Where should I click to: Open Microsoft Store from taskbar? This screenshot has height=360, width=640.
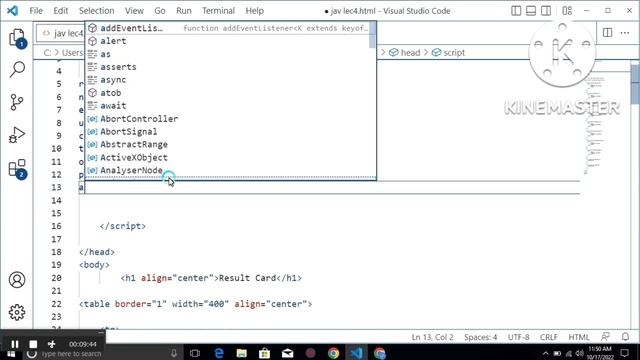click(264, 353)
